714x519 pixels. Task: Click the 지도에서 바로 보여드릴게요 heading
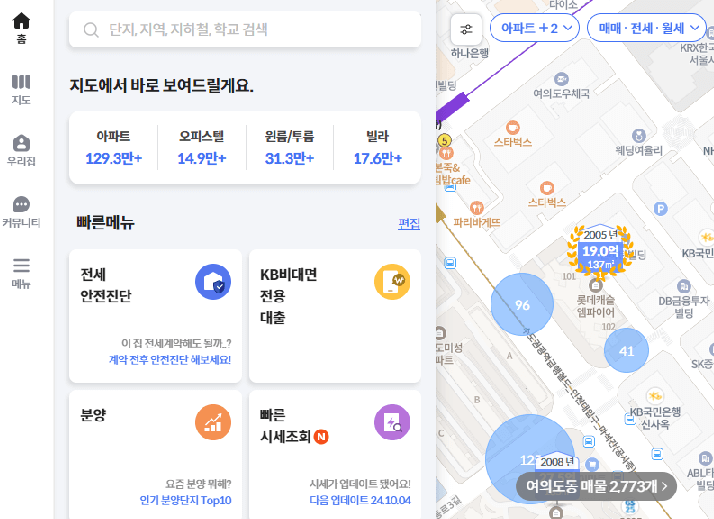[161, 85]
